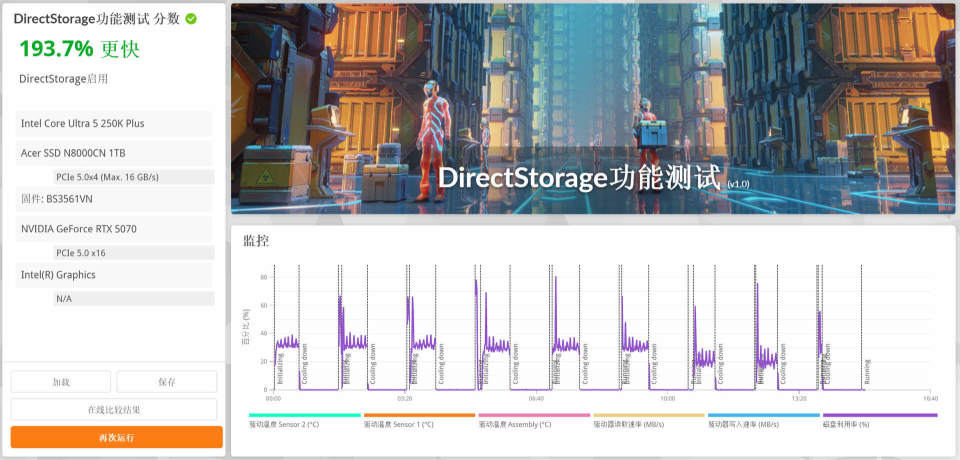Click the PCIe 5.0x4 (Max. 16 GB/s) entry
Image resolution: width=960 pixels, height=460 pixels.
coord(134,177)
